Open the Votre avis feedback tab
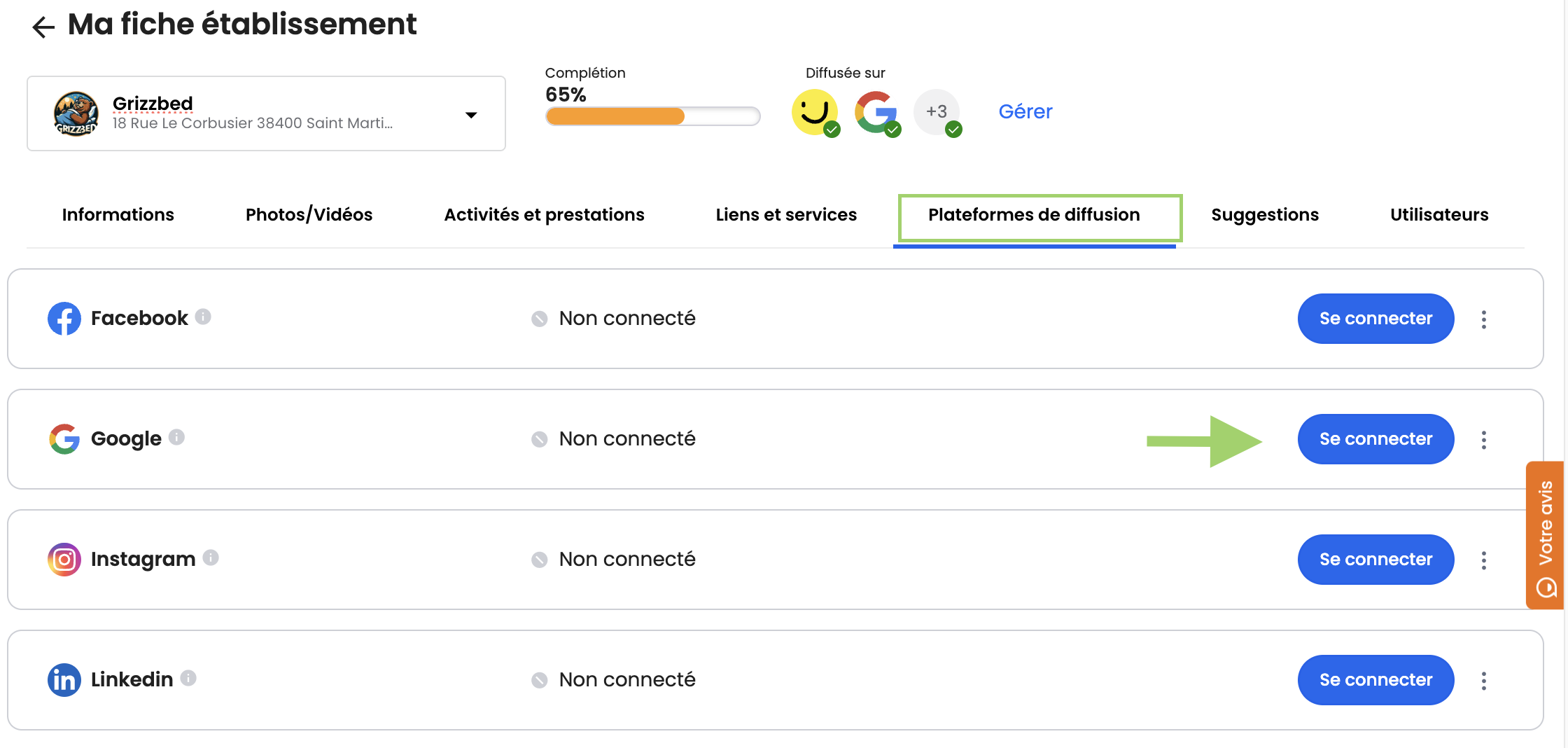 click(1546, 535)
